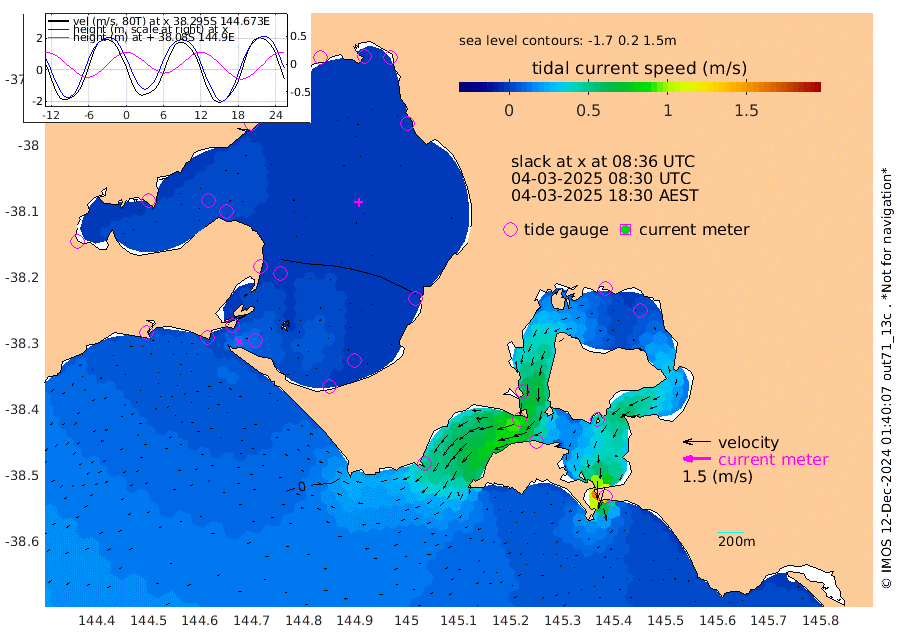Click the '-38.1' latitude axis label
900x632 pixels.
coord(22,212)
